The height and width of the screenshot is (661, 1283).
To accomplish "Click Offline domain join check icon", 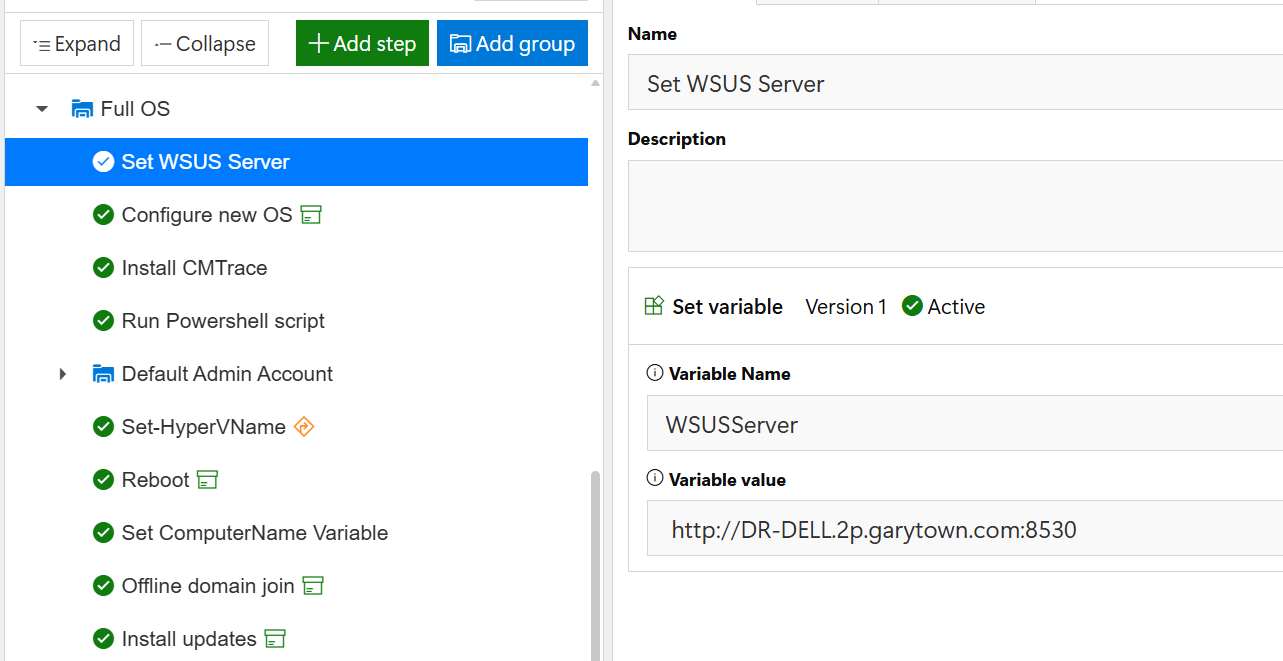I will 103,586.
